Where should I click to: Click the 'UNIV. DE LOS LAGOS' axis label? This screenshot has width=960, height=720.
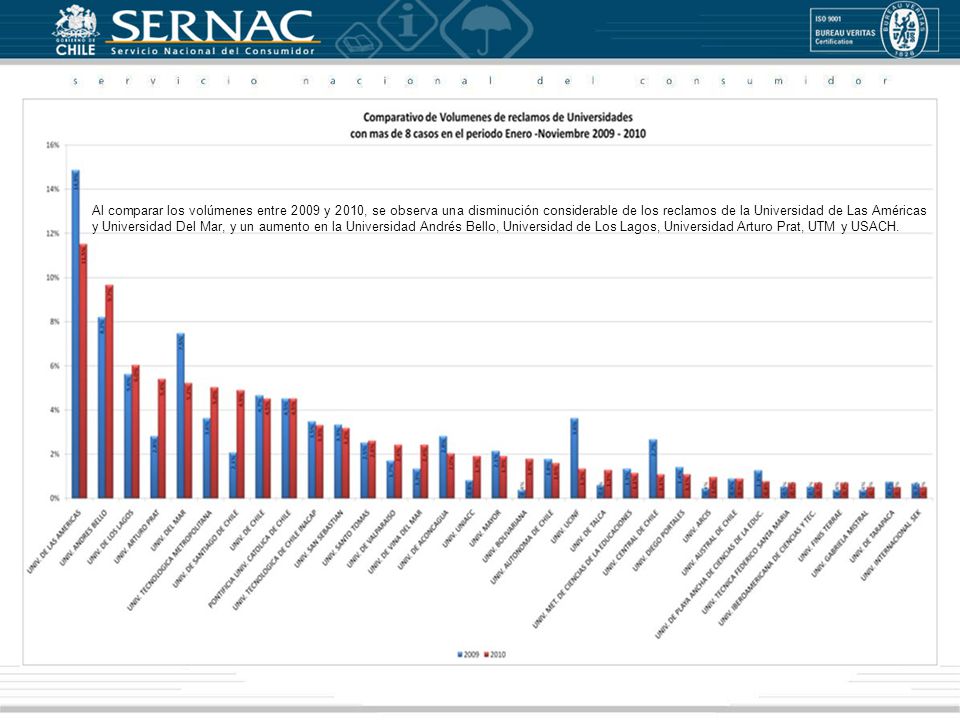[x=110, y=536]
